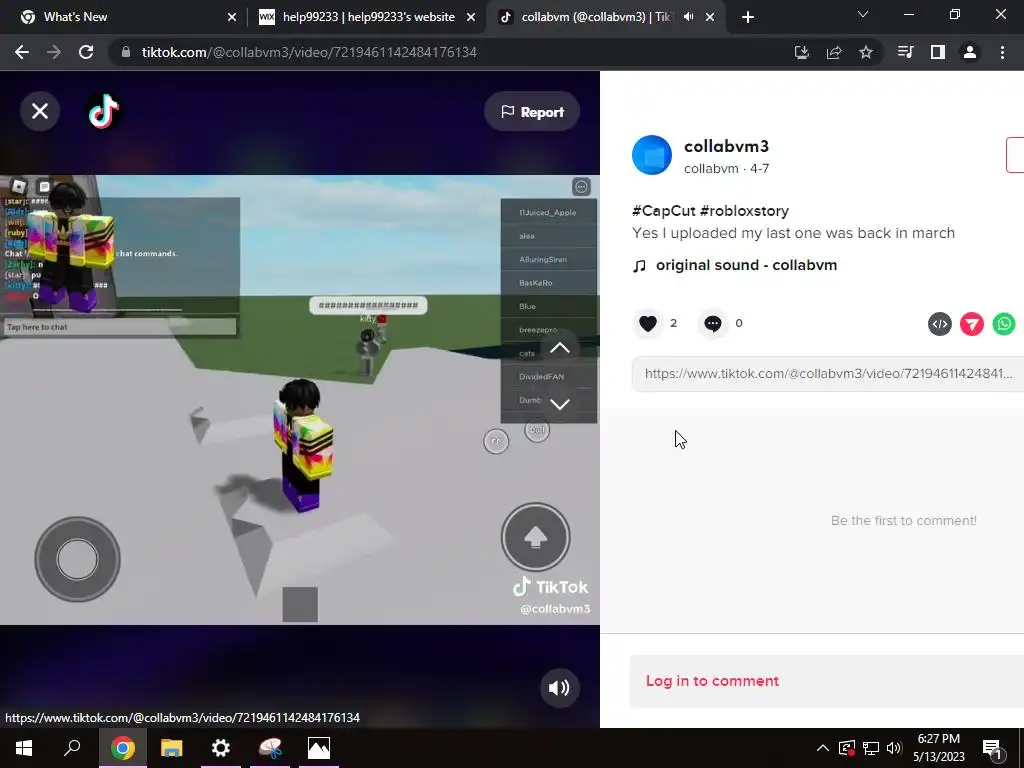Image resolution: width=1024 pixels, height=768 pixels.
Task: Open comments via speech bubble icon
Action: click(x=712, y=323)
